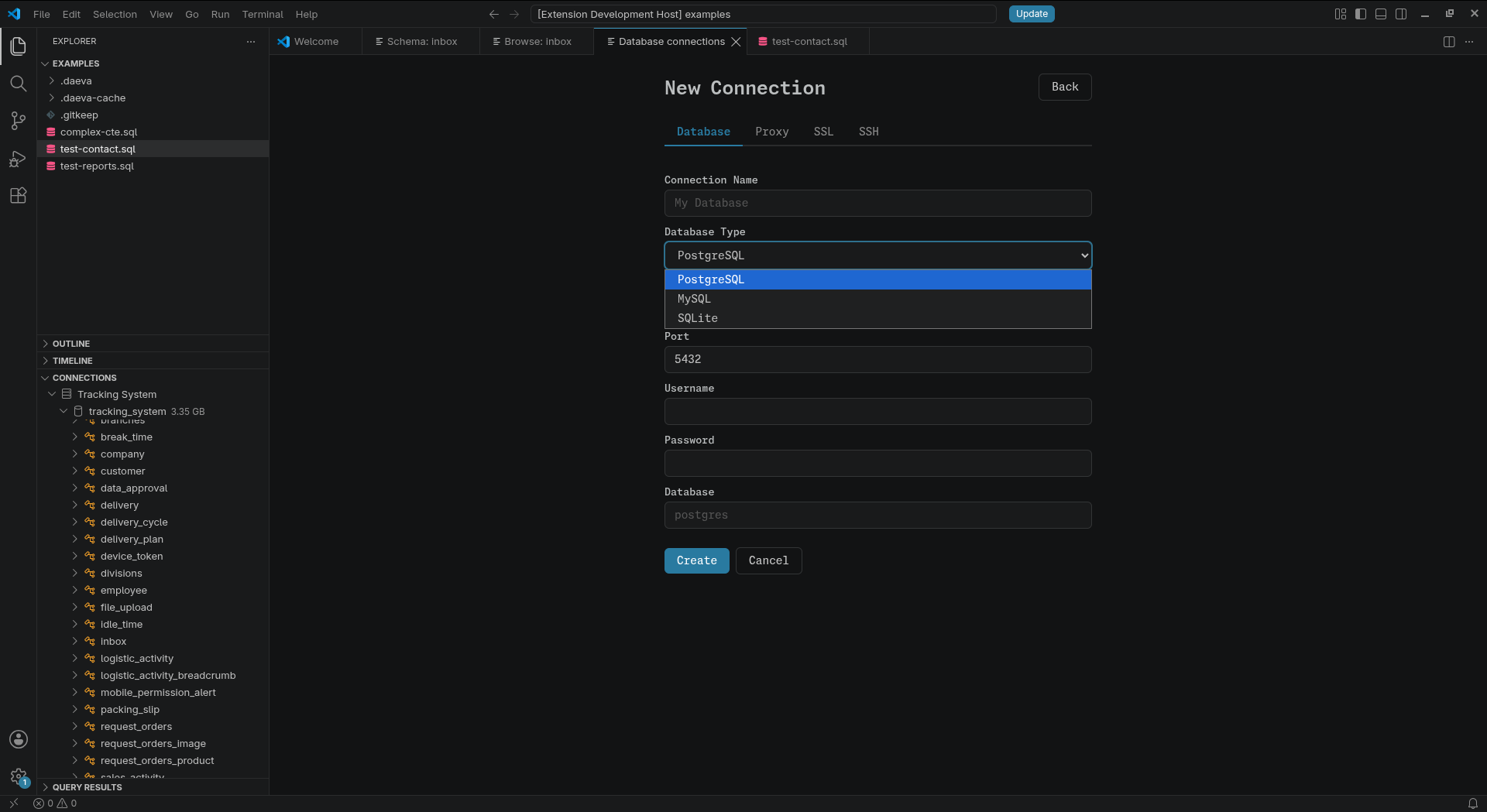Focus the Port field
The width and height of the screenshot is (1487, 812).
(x=877, y=359)
